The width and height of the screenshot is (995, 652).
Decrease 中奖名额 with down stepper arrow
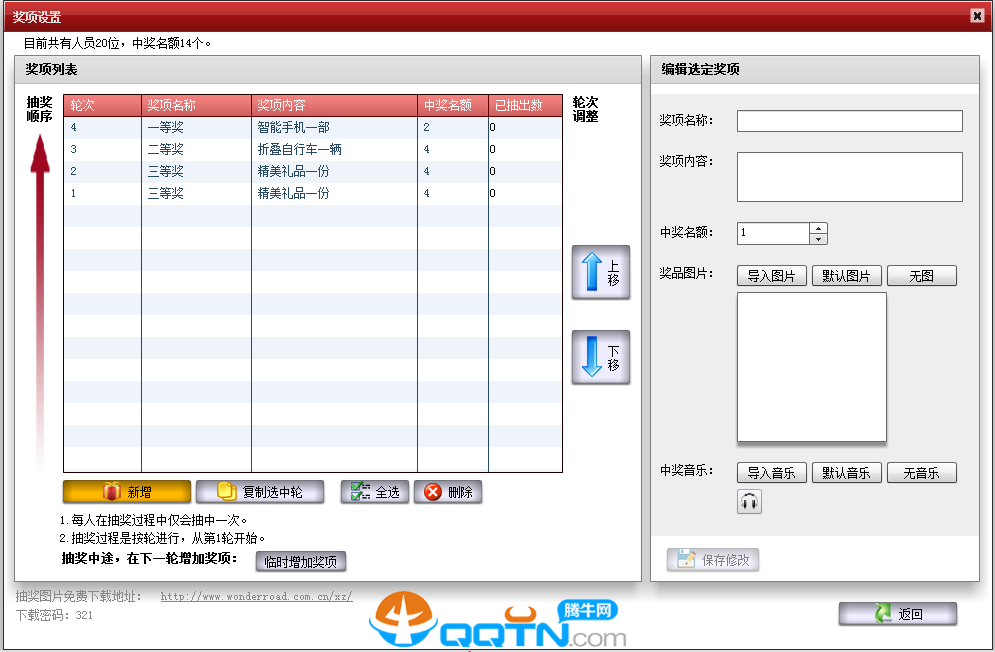click(x=818, y=239)
